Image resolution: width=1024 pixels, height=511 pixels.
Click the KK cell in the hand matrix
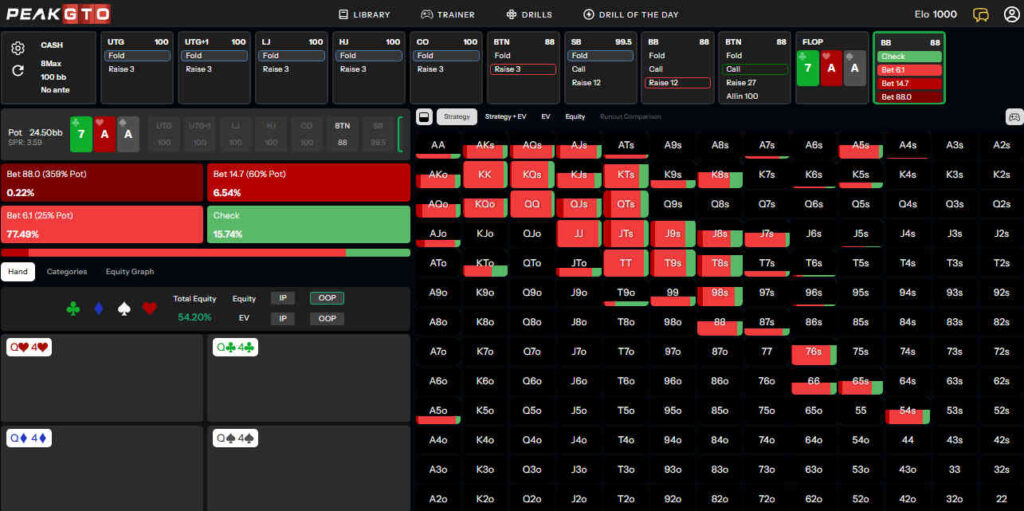point(485,174)
